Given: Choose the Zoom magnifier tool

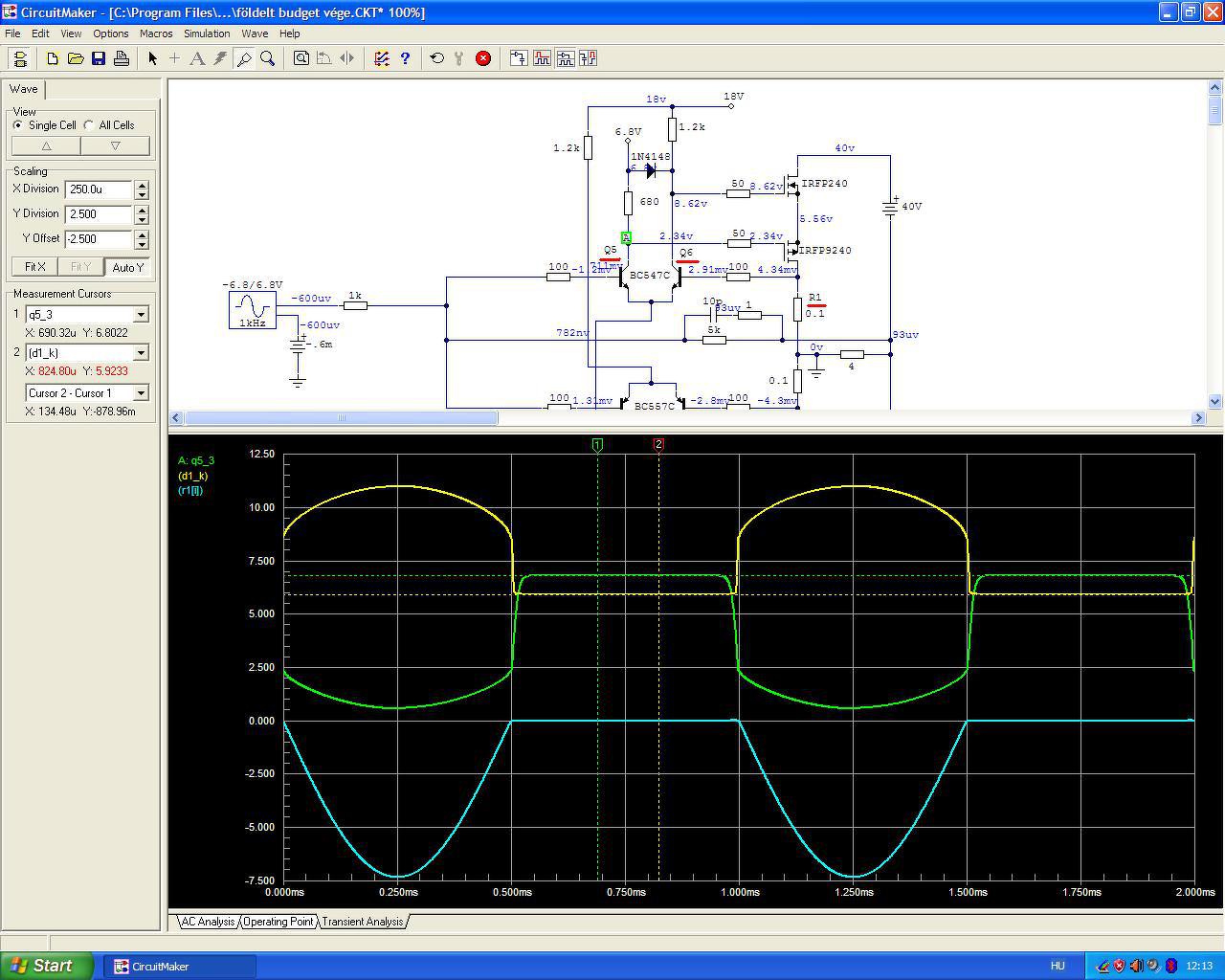Looking at the screenshot, I should [268, 58].
